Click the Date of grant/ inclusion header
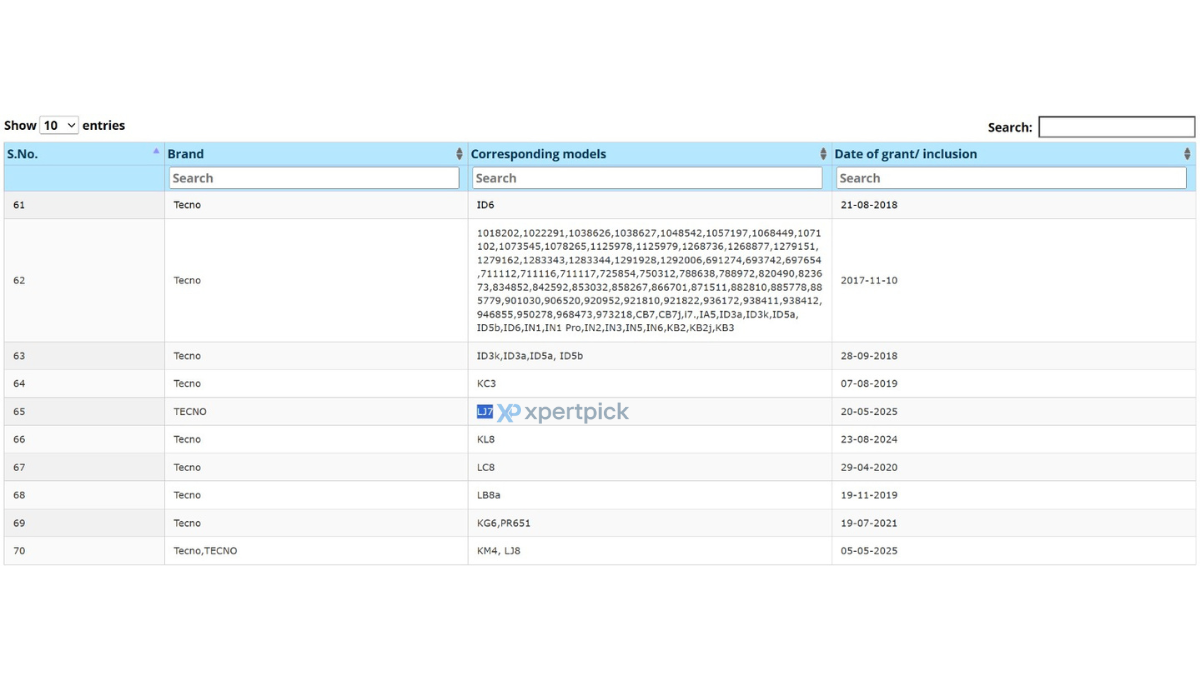 click(x=906, y=154)
